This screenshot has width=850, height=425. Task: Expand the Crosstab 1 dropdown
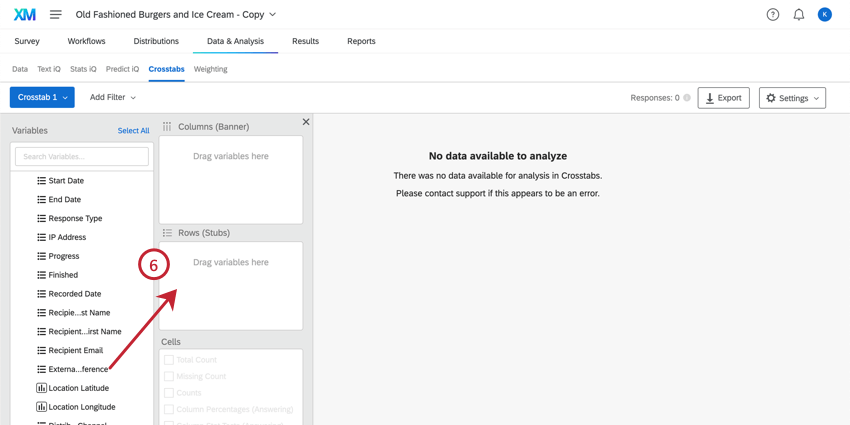pos(42,97)
